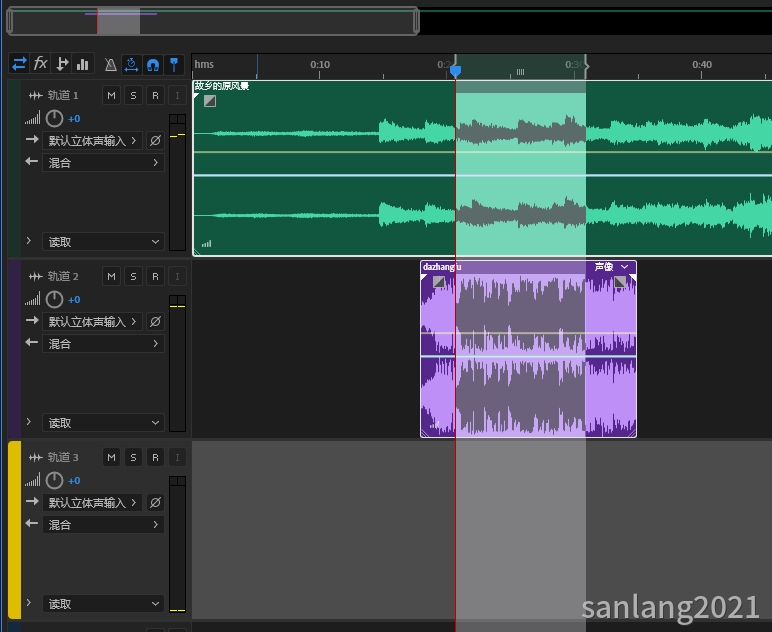Open 声像 dropdown on dazhangfu clip
The width and height of the screenshot is (772, 632).
coord(624,267)
